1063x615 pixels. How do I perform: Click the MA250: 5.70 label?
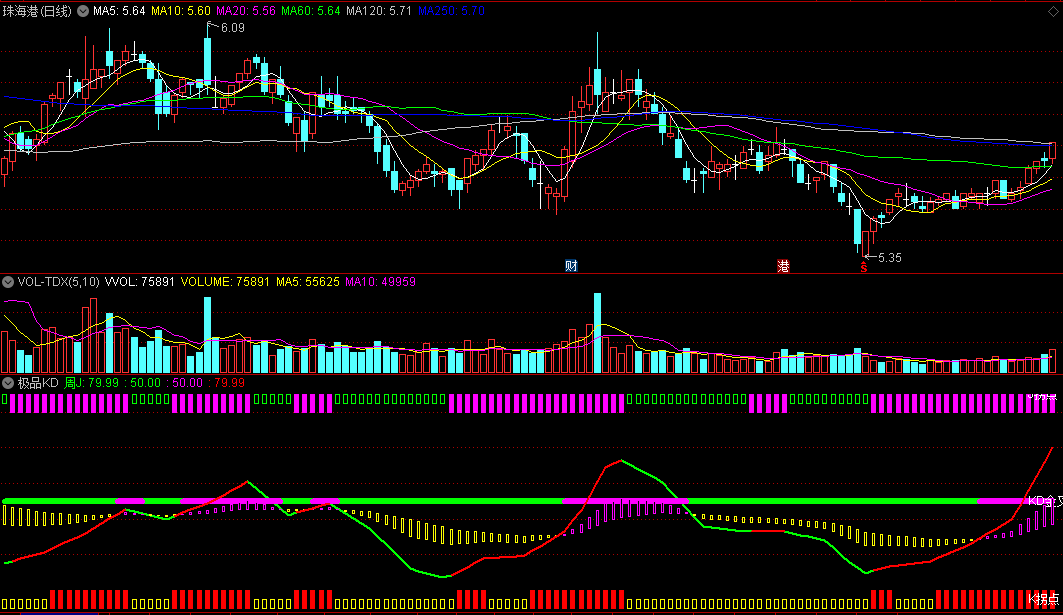point(451,11)
